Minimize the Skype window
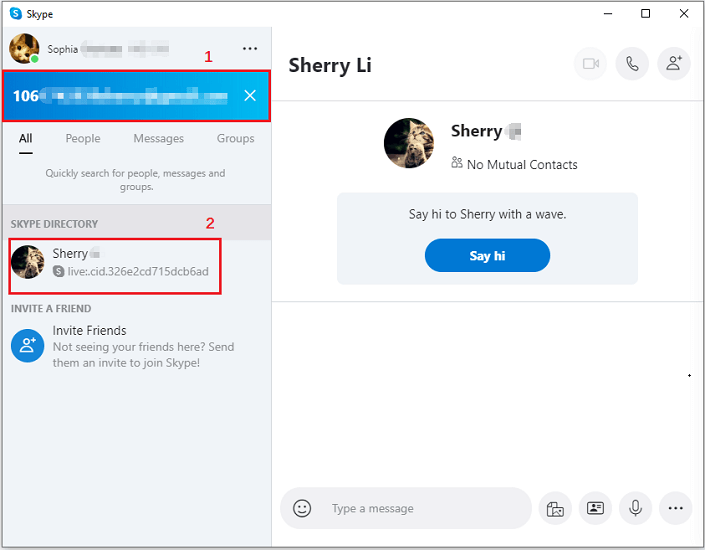The height and width of the screenshot is (550, 705). point(607,13)
